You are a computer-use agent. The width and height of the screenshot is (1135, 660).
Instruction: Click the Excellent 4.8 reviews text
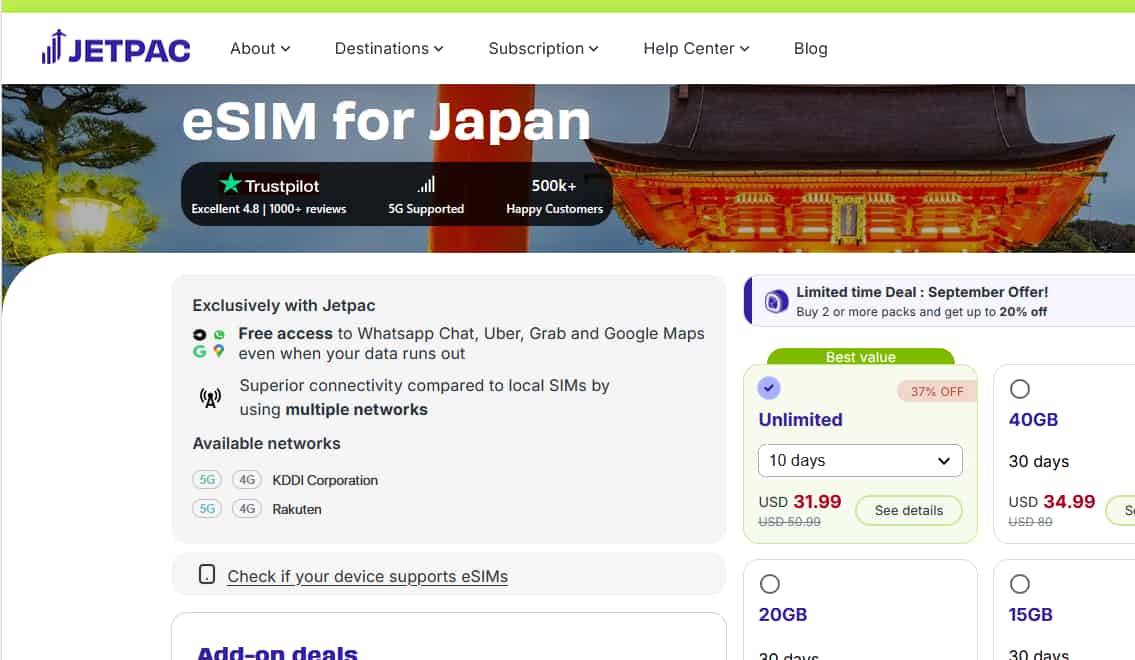pos(269,208)
